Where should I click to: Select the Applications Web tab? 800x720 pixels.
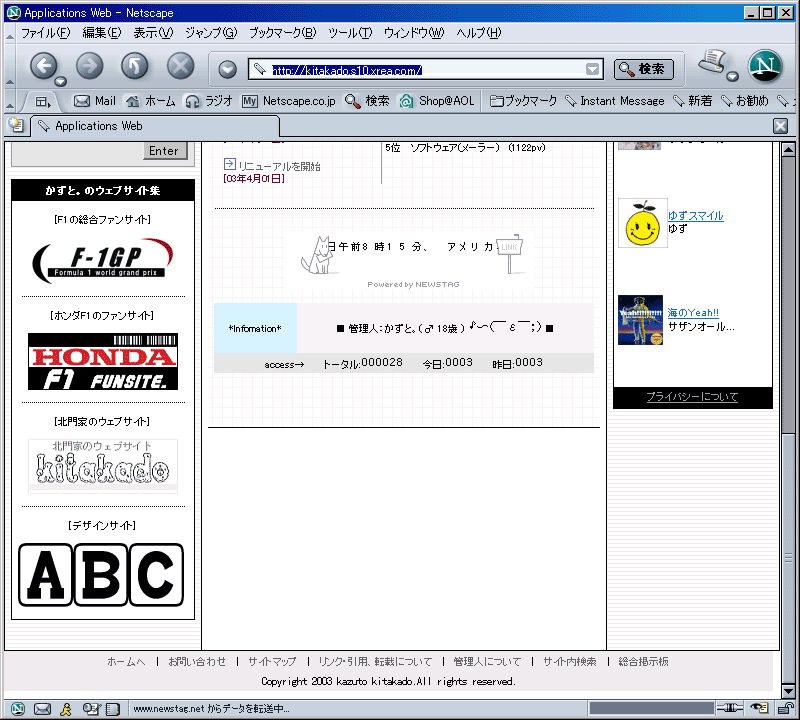pos(156,126)
